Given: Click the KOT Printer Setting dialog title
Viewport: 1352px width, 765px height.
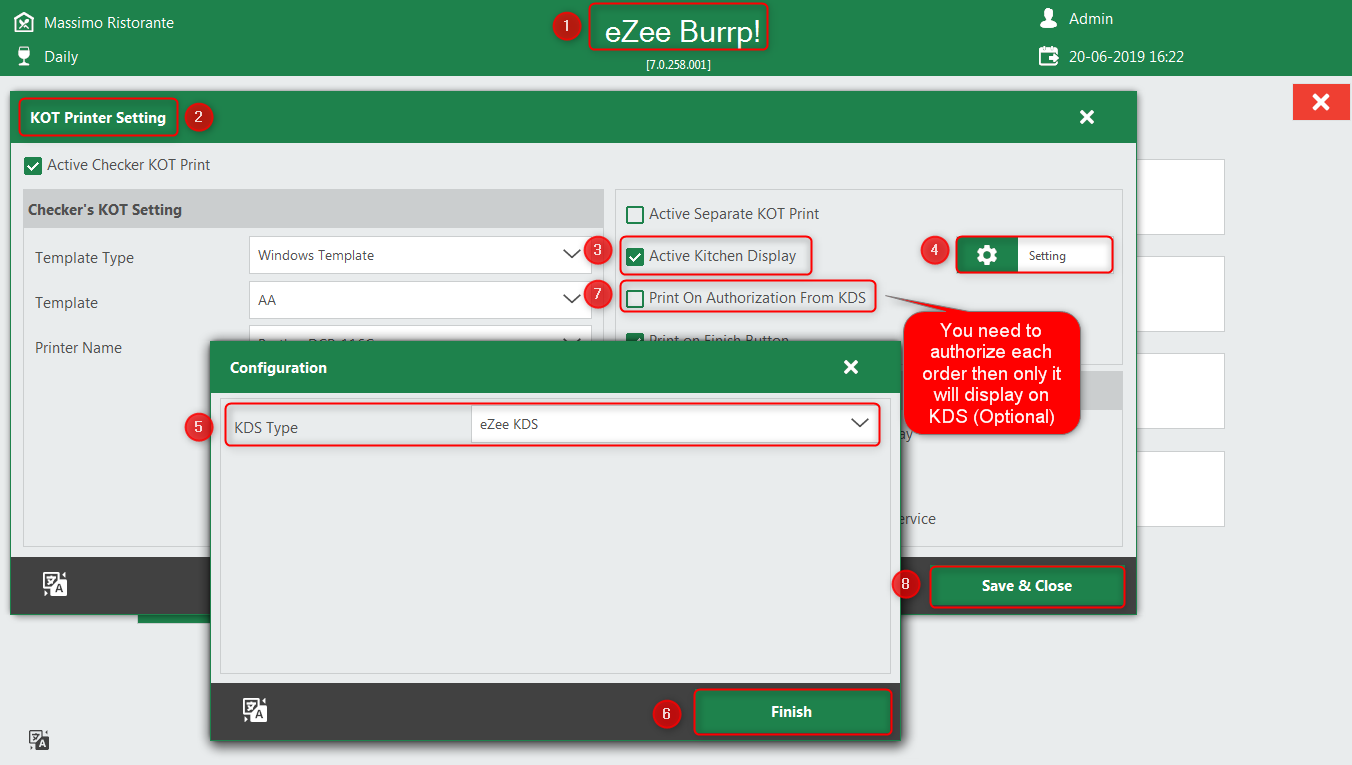Looking at the screenshot, I should 98,117.
